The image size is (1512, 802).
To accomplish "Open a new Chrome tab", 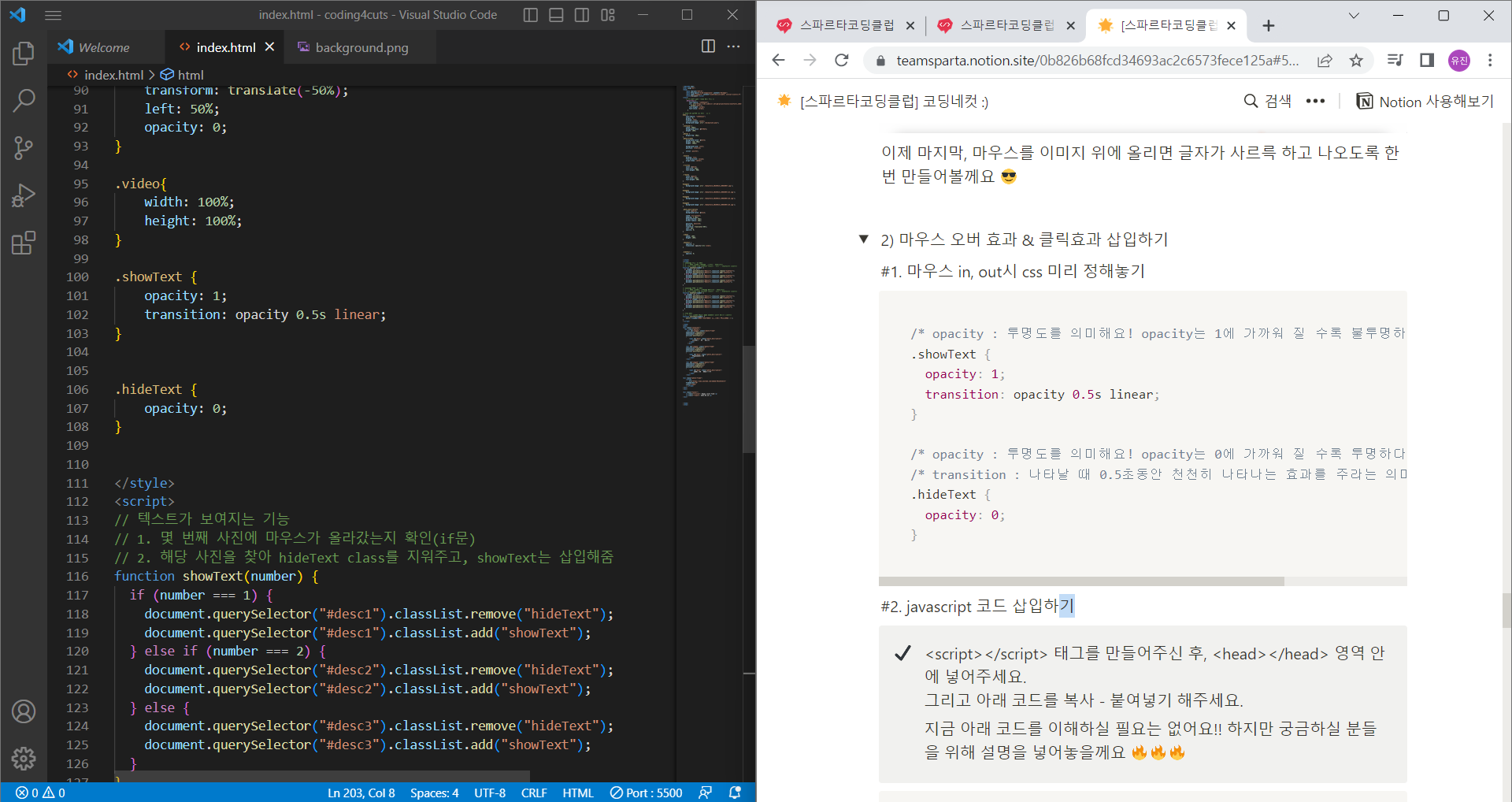I will pyautogui.click(x=1268, y=26).
